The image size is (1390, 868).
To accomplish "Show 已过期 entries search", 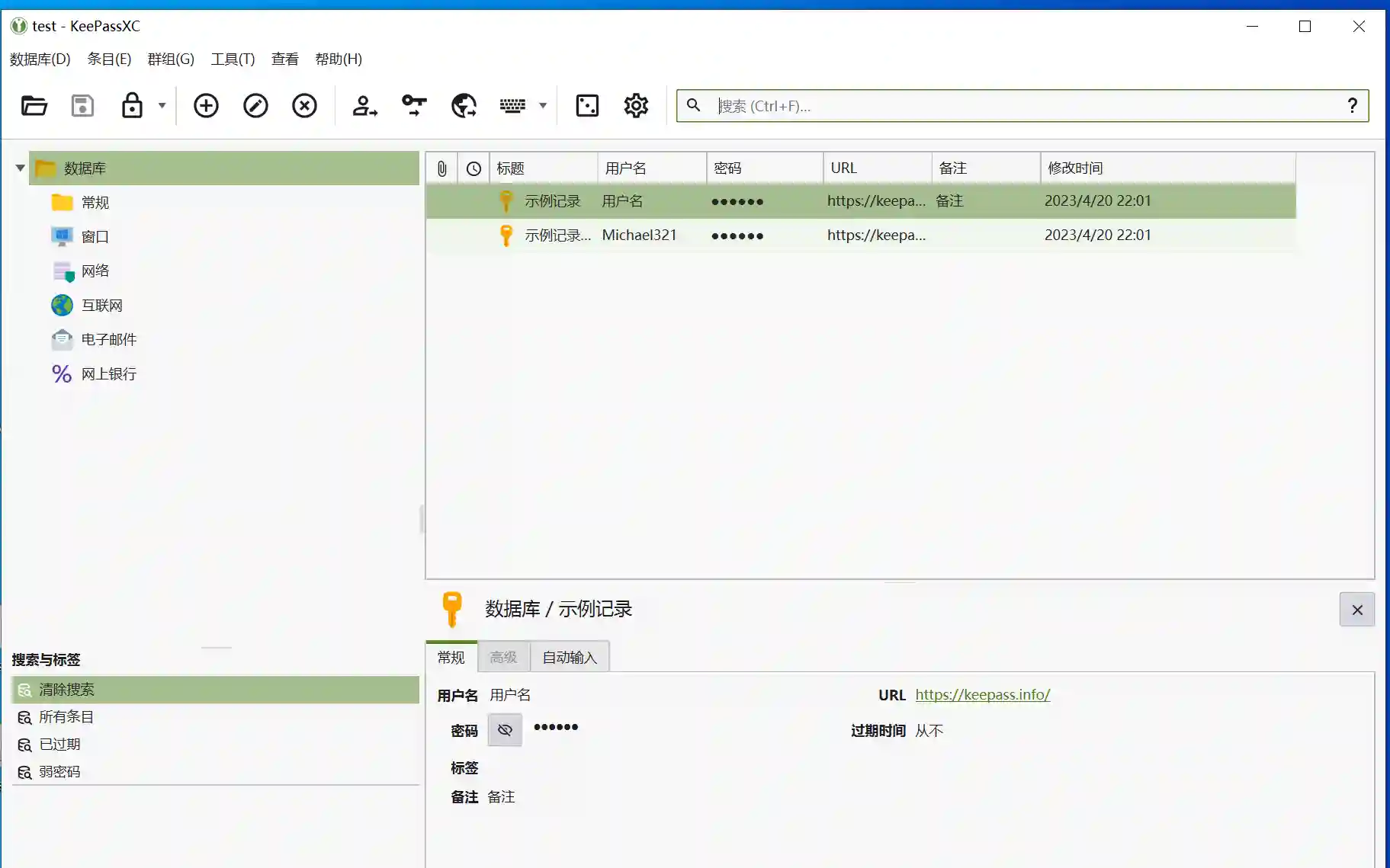I will 215,744.
